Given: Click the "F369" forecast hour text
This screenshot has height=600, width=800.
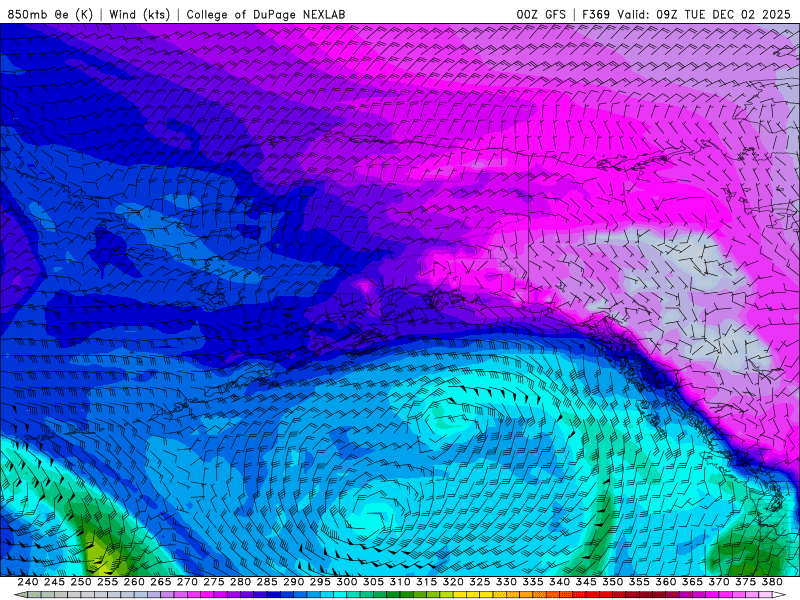Looking at the screenshot, I should pos(596,14).
